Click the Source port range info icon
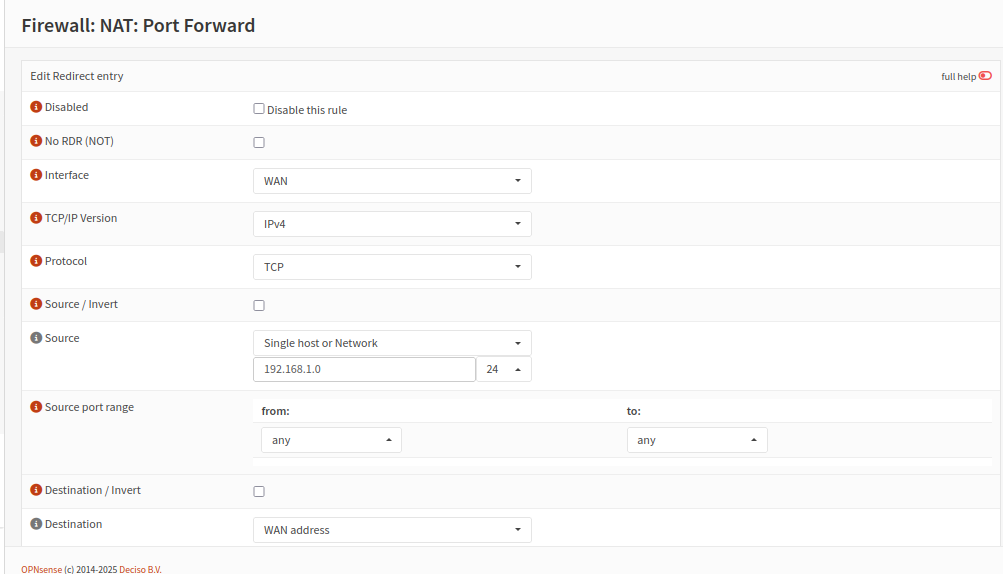This screenshot has height=574, width=1003. point(36,407)
